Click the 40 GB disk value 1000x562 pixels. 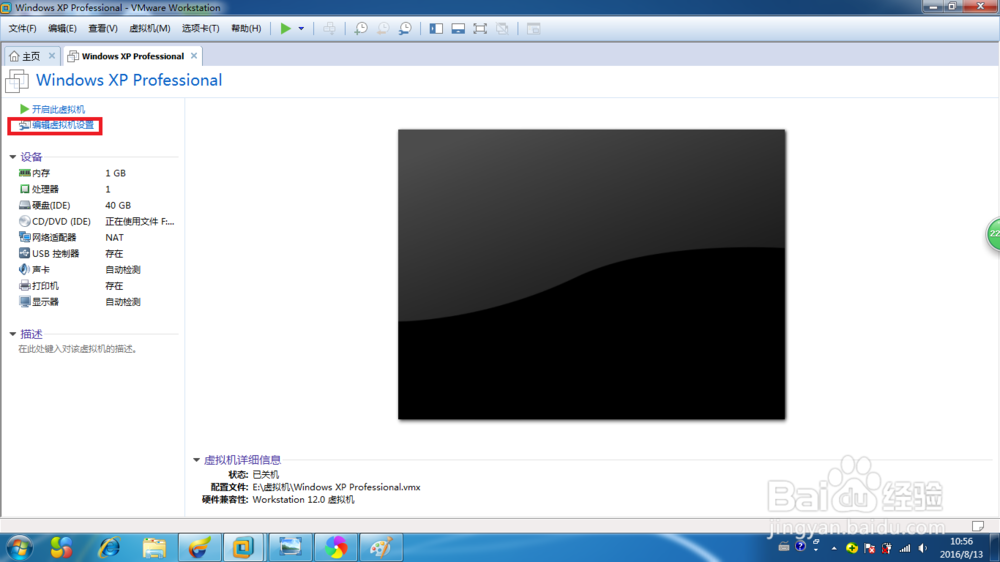pyautogui.click(x=118, y=205)
